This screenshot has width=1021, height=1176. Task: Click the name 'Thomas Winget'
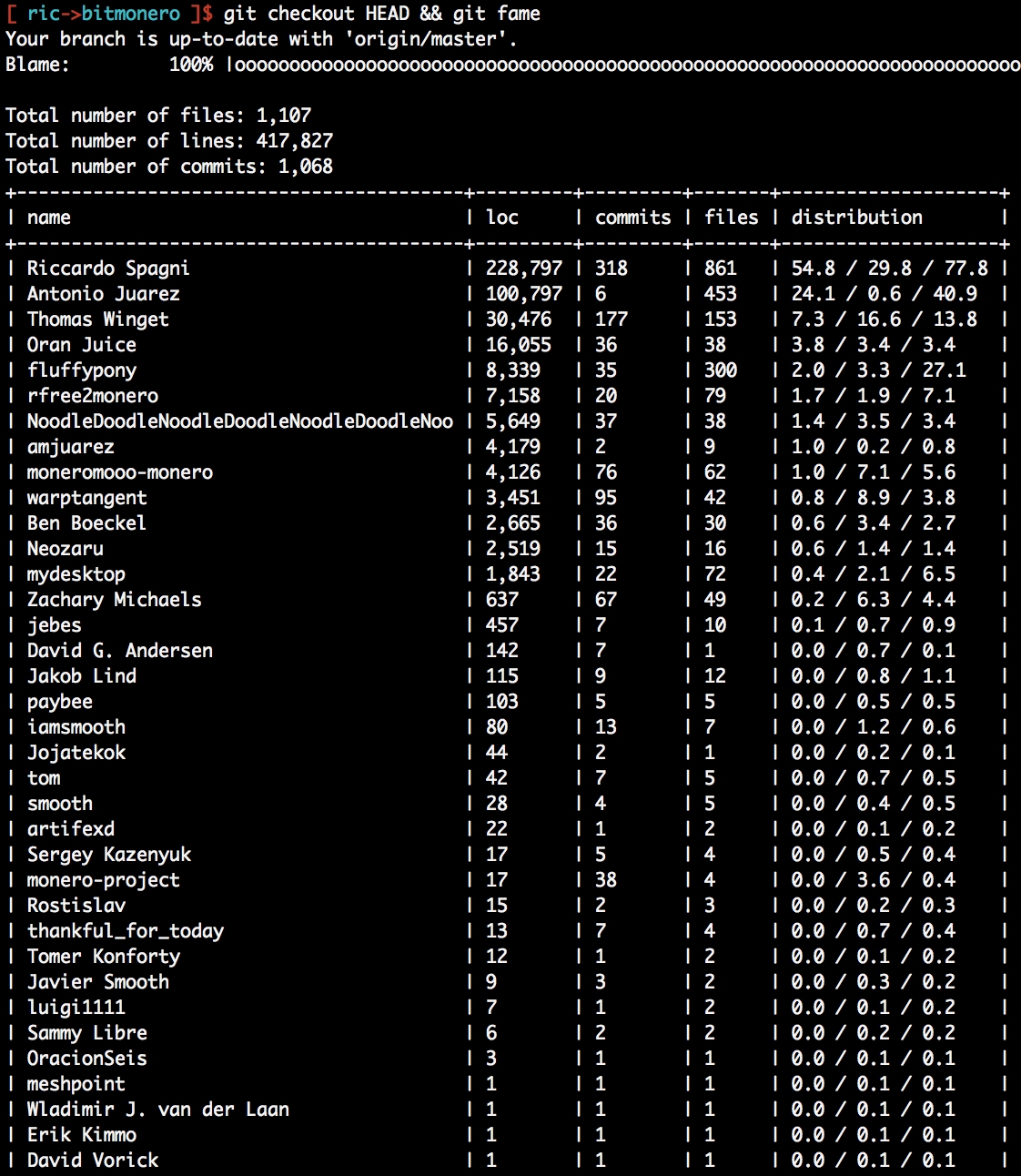pos(98,319)
